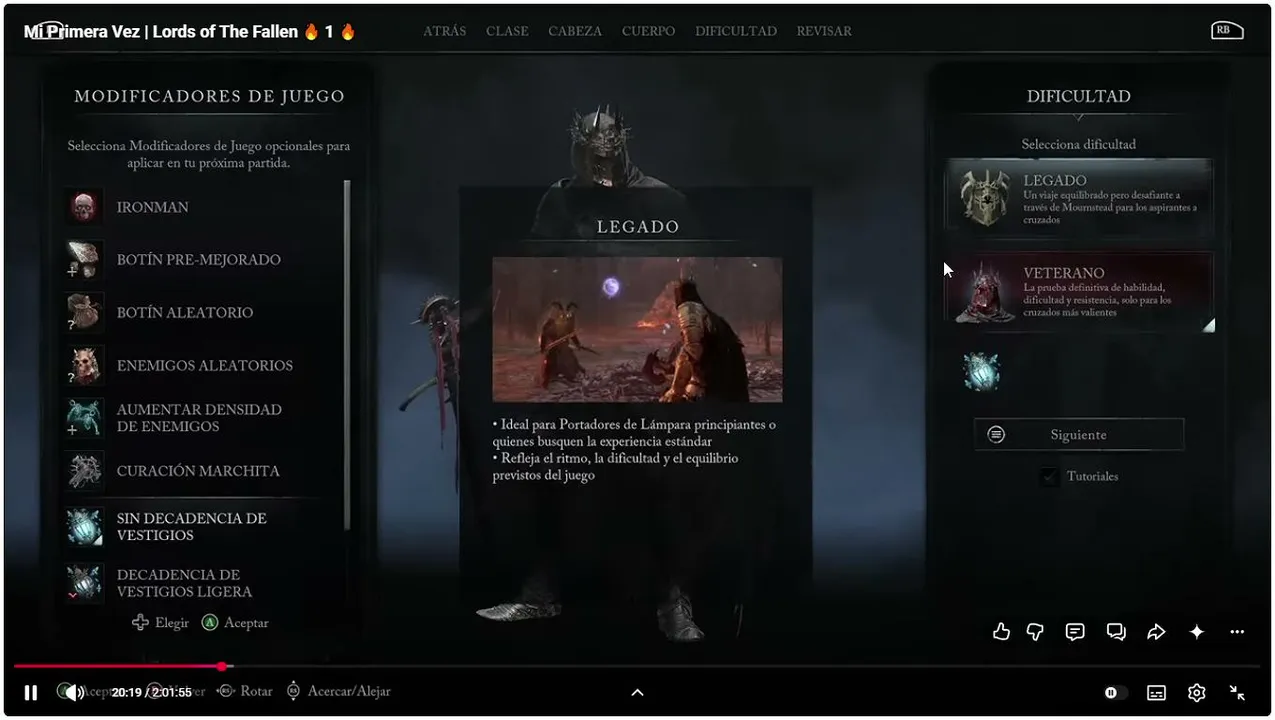Screen dimensions: 1275x720
Task: Switch to the CLASE tab
Action: tap(507, 31)
